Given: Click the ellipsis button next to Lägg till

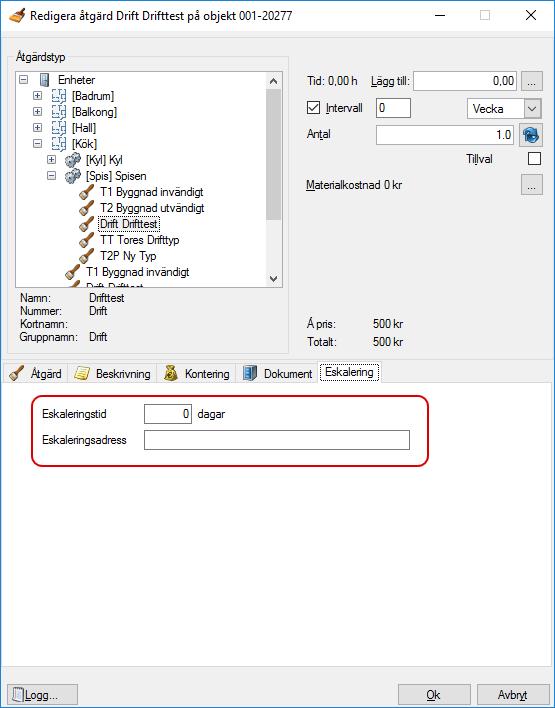Looking at the screenshot, I should pos(532,81).
